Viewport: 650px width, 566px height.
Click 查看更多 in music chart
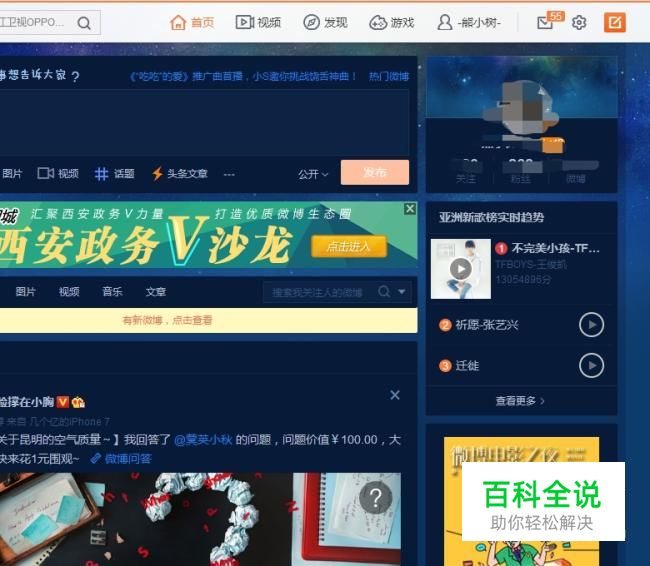pyautogui.click(x=520, y=401)
